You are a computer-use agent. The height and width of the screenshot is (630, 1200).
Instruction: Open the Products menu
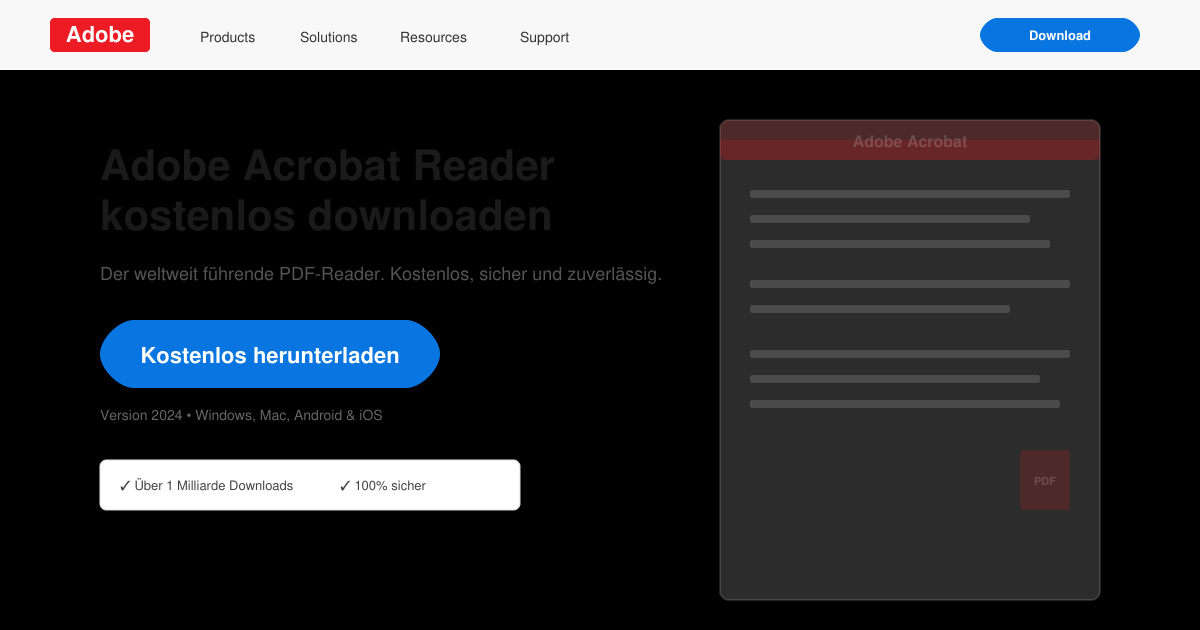[227, 37]
